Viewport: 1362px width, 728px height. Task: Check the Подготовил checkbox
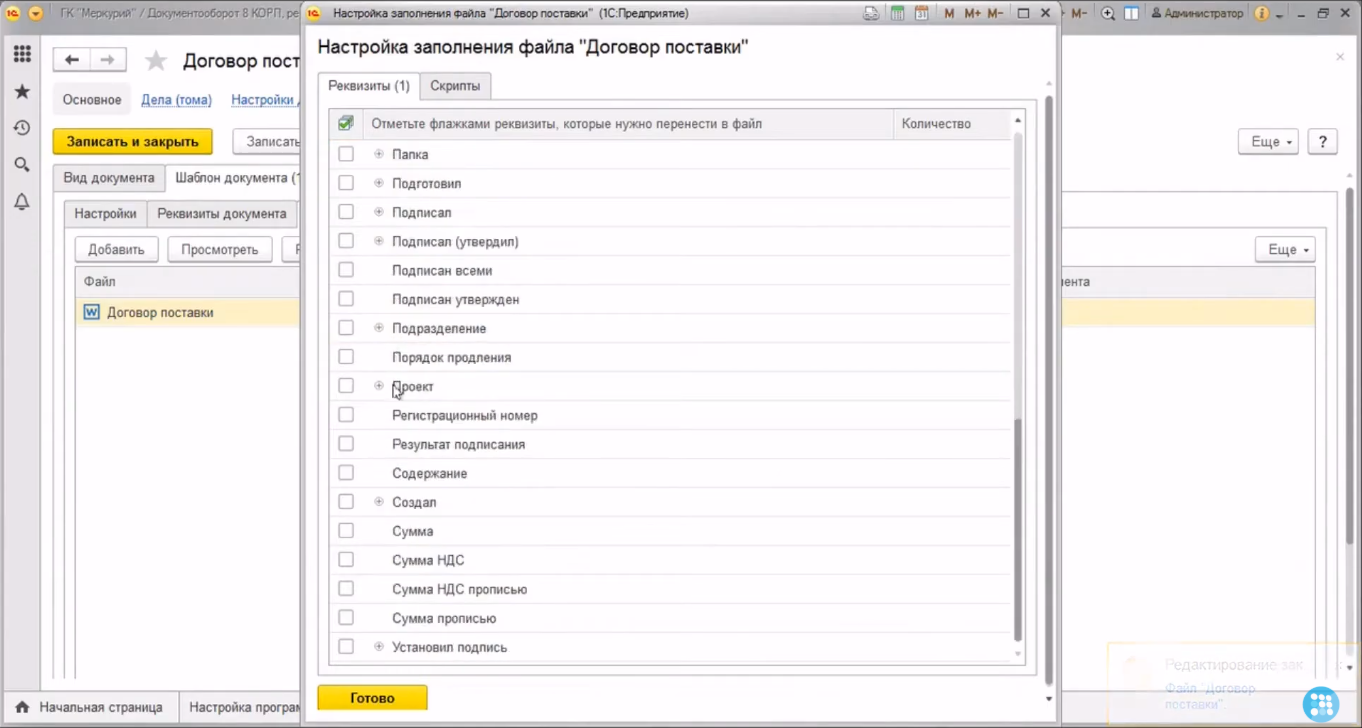pos(346,183)
